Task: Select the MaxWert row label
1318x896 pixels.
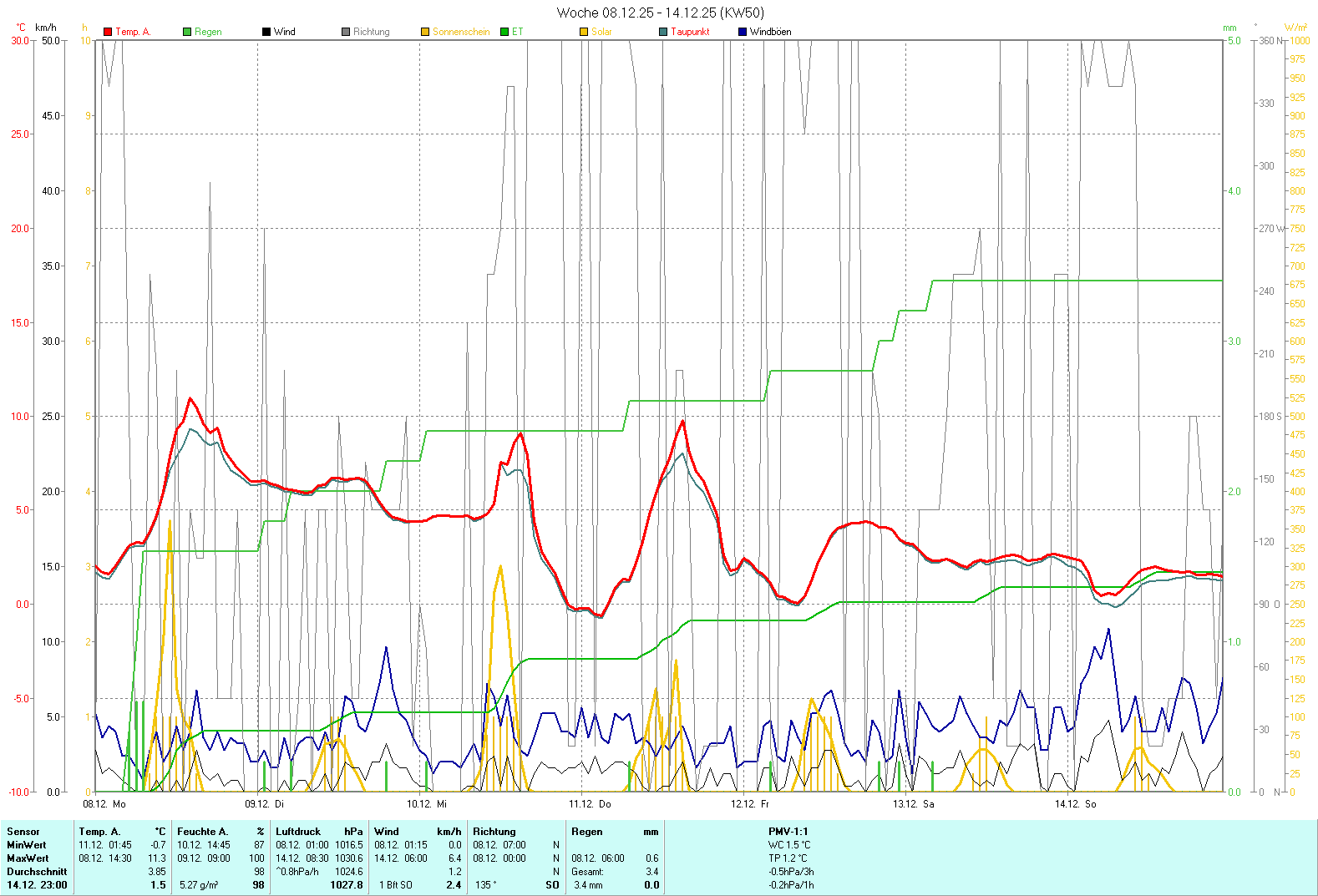Action: click(x=28, y=858)
